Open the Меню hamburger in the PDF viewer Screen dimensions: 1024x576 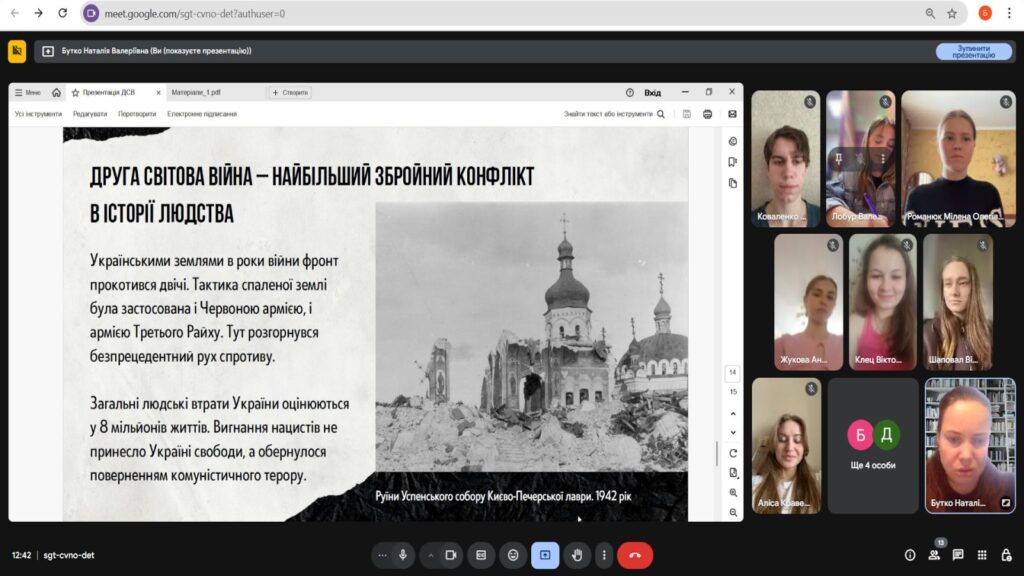pos(28,92)
